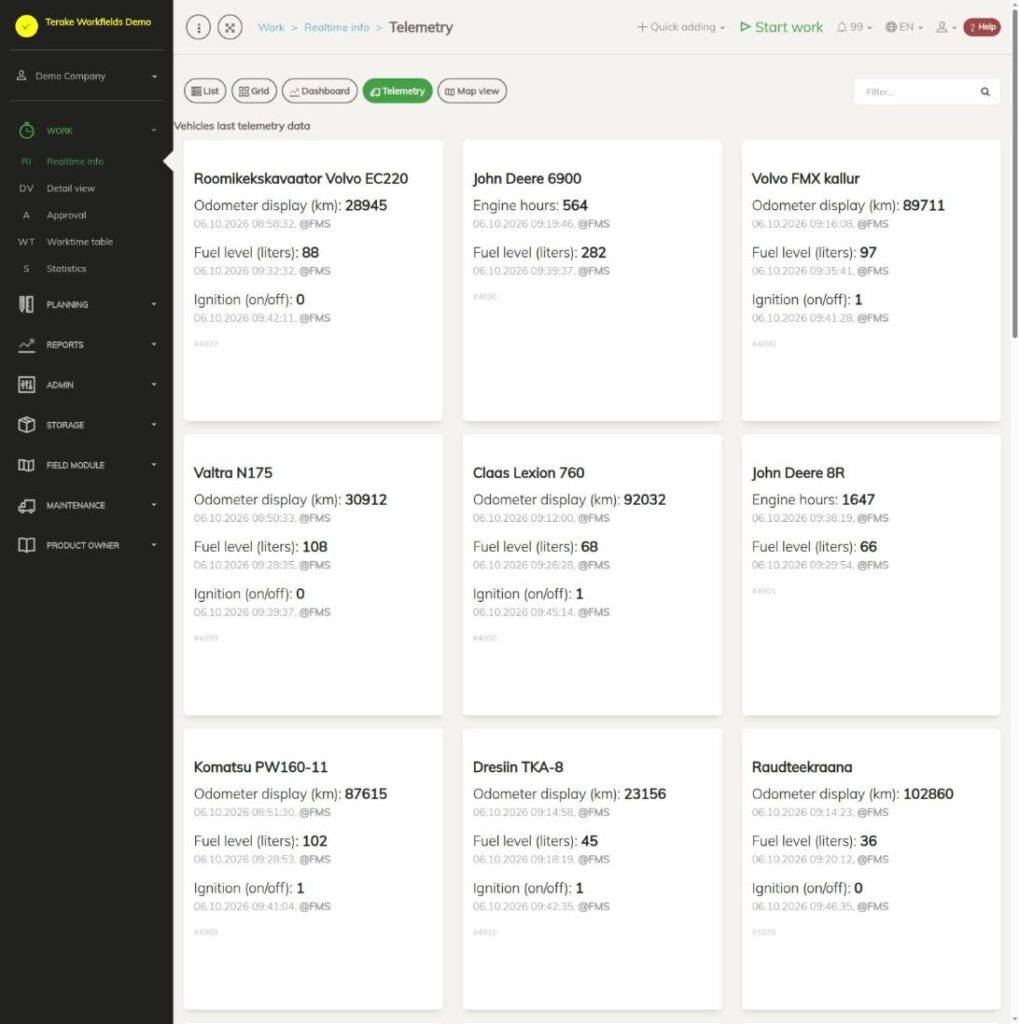Expand the Storage menu arrow
The width and height of the screenshot is (1019, 1024).
click(x=154, y=425)
